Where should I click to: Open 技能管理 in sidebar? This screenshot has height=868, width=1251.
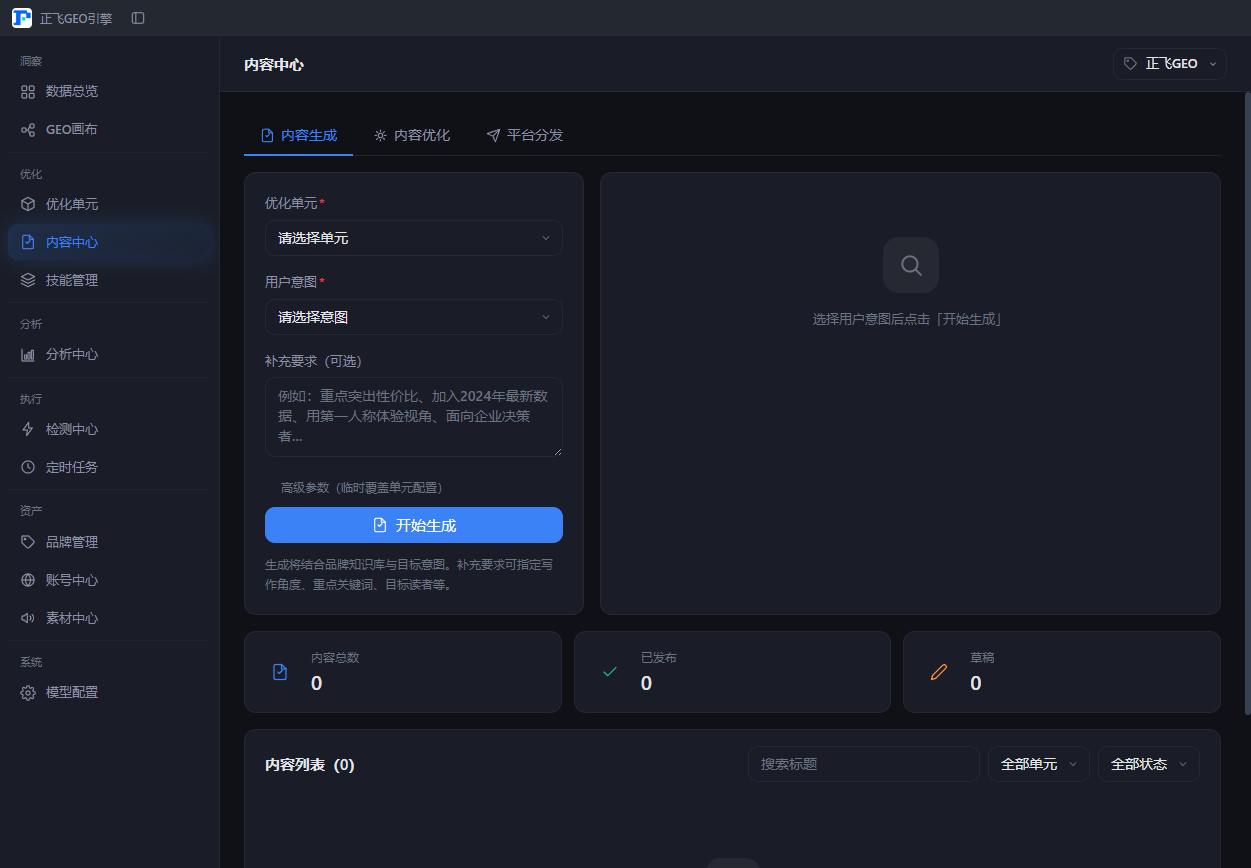[x=109, y=280]
